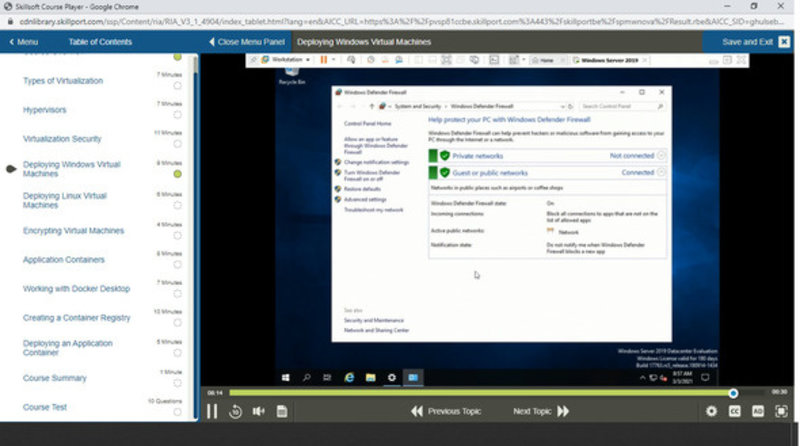
Task: Open the transcript notes icon
Action: [282, 411]
